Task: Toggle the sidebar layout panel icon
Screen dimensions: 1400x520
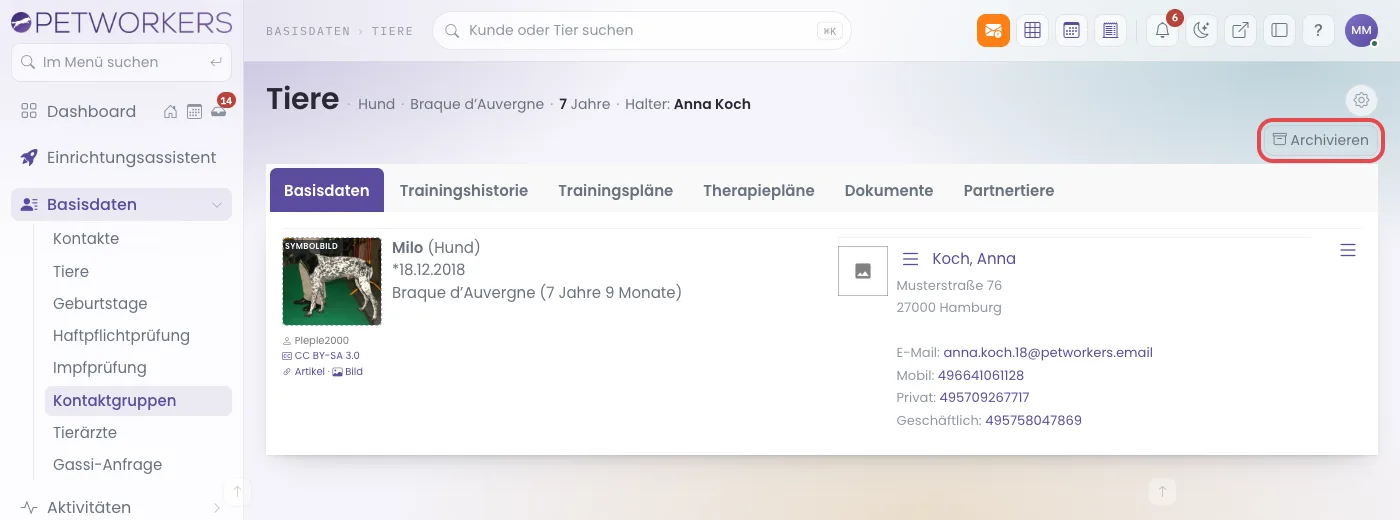Action: click(1279, 30)
